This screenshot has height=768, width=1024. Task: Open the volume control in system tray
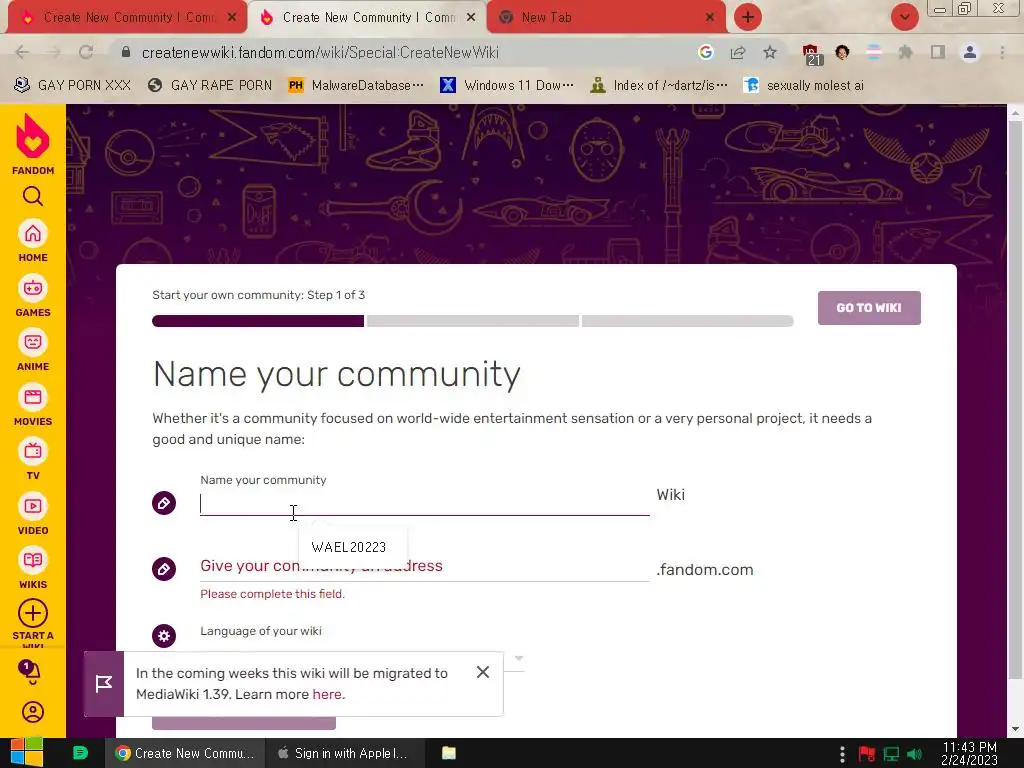click(x=915, y=754)
